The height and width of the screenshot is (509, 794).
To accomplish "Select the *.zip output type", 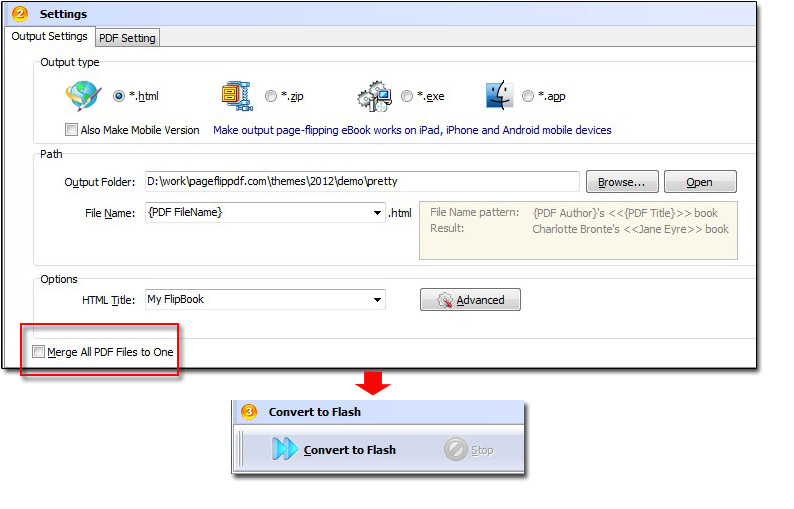I will pos(271,96).
